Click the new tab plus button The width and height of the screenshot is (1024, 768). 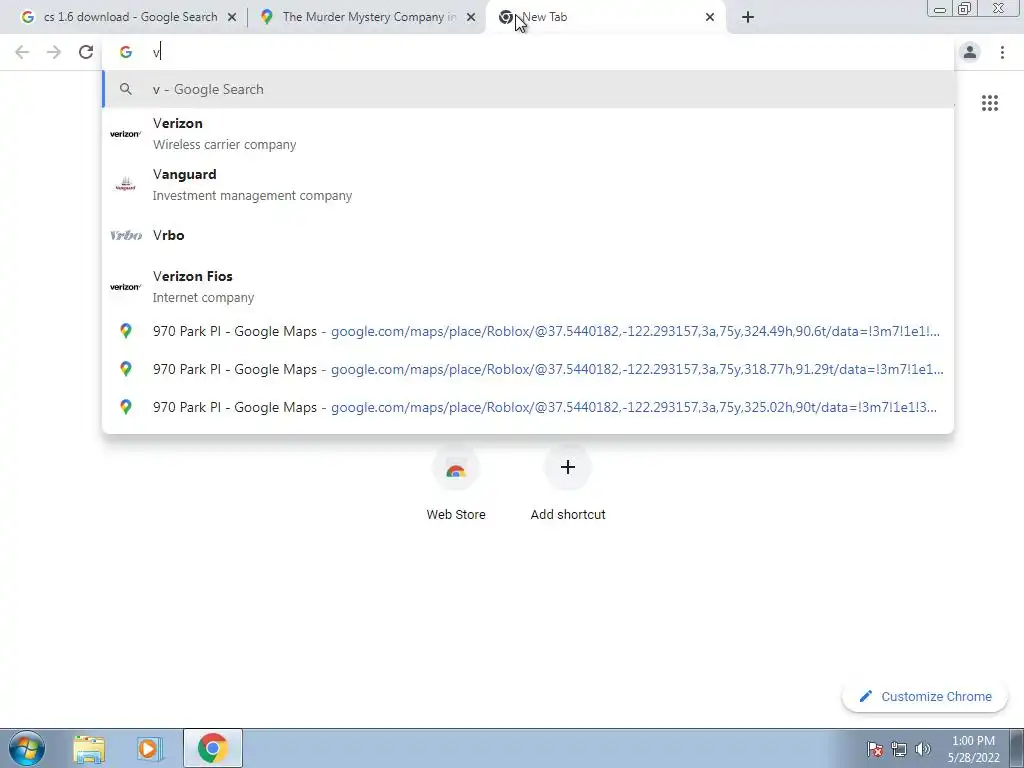pos(748,17)
